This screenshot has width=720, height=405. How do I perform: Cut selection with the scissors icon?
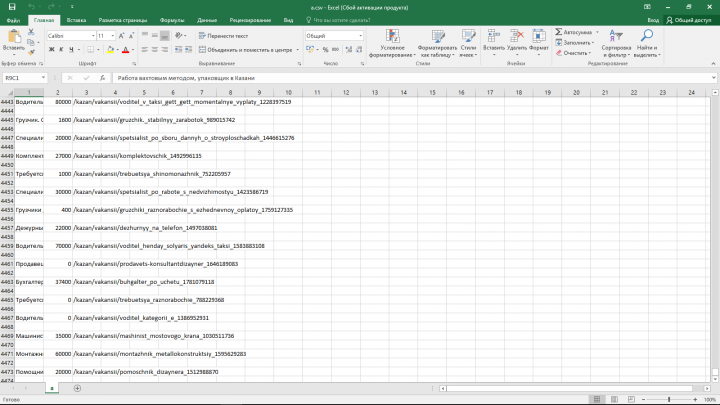(x=31, y=32)
